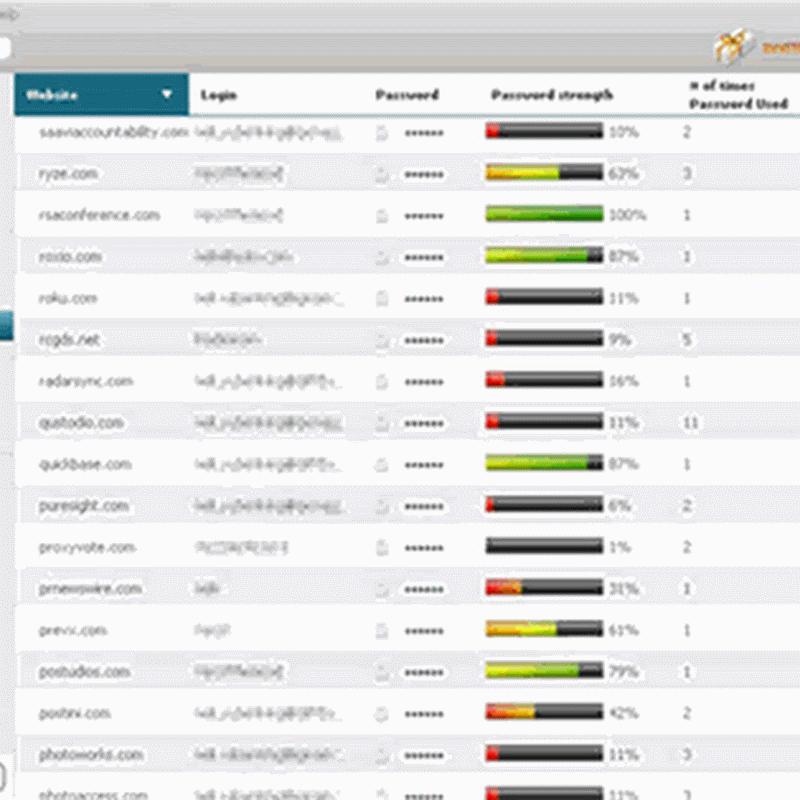800x800 pixels.
Task: Click the 87% strength value for roxio.com
Action: [x=623, y=257]
